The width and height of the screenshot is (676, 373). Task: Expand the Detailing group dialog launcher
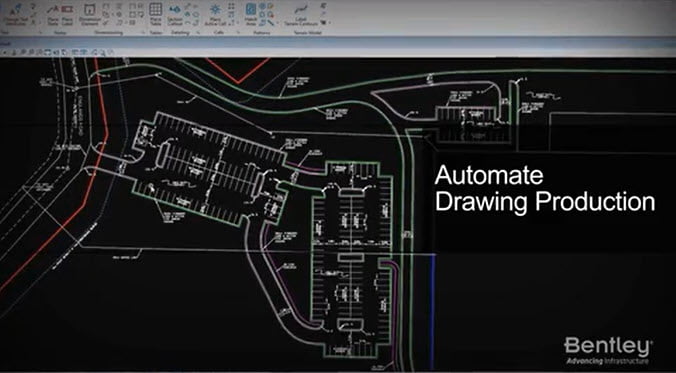tap(198, 33)
